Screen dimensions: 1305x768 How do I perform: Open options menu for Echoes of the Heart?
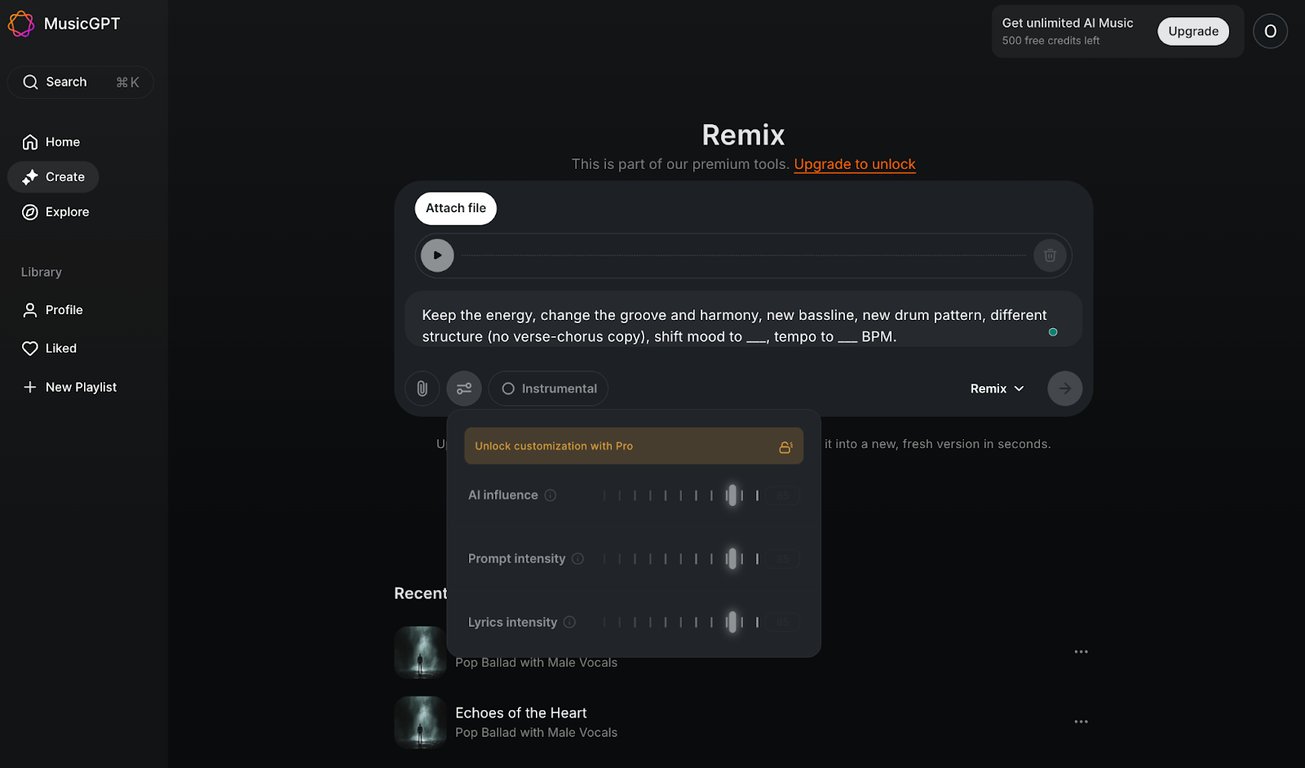coord(1081,721)
